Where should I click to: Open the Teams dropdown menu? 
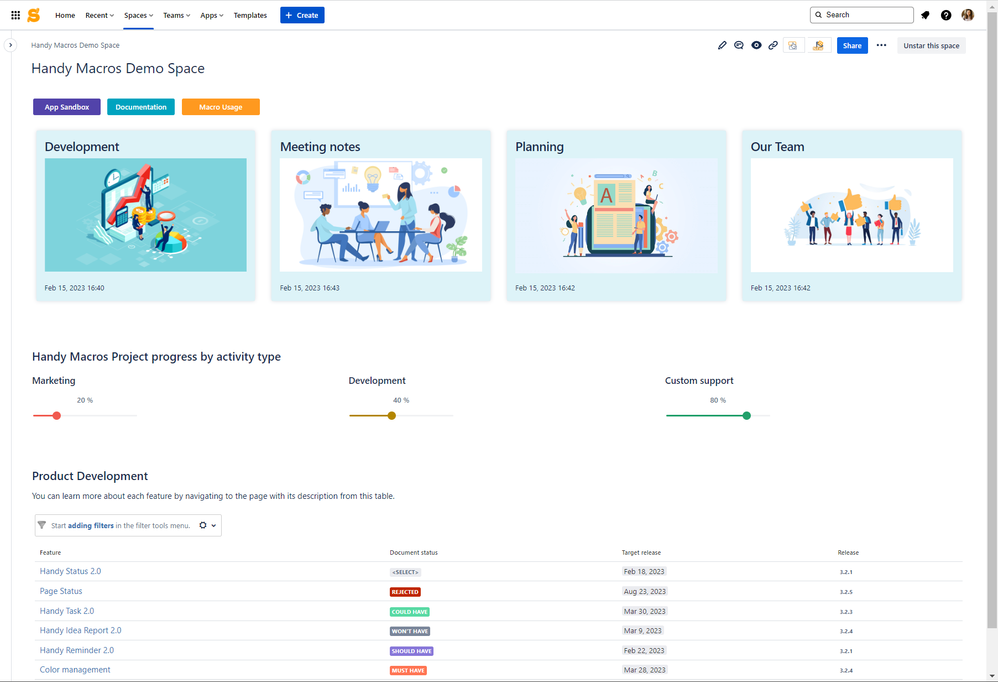(176, 15)
